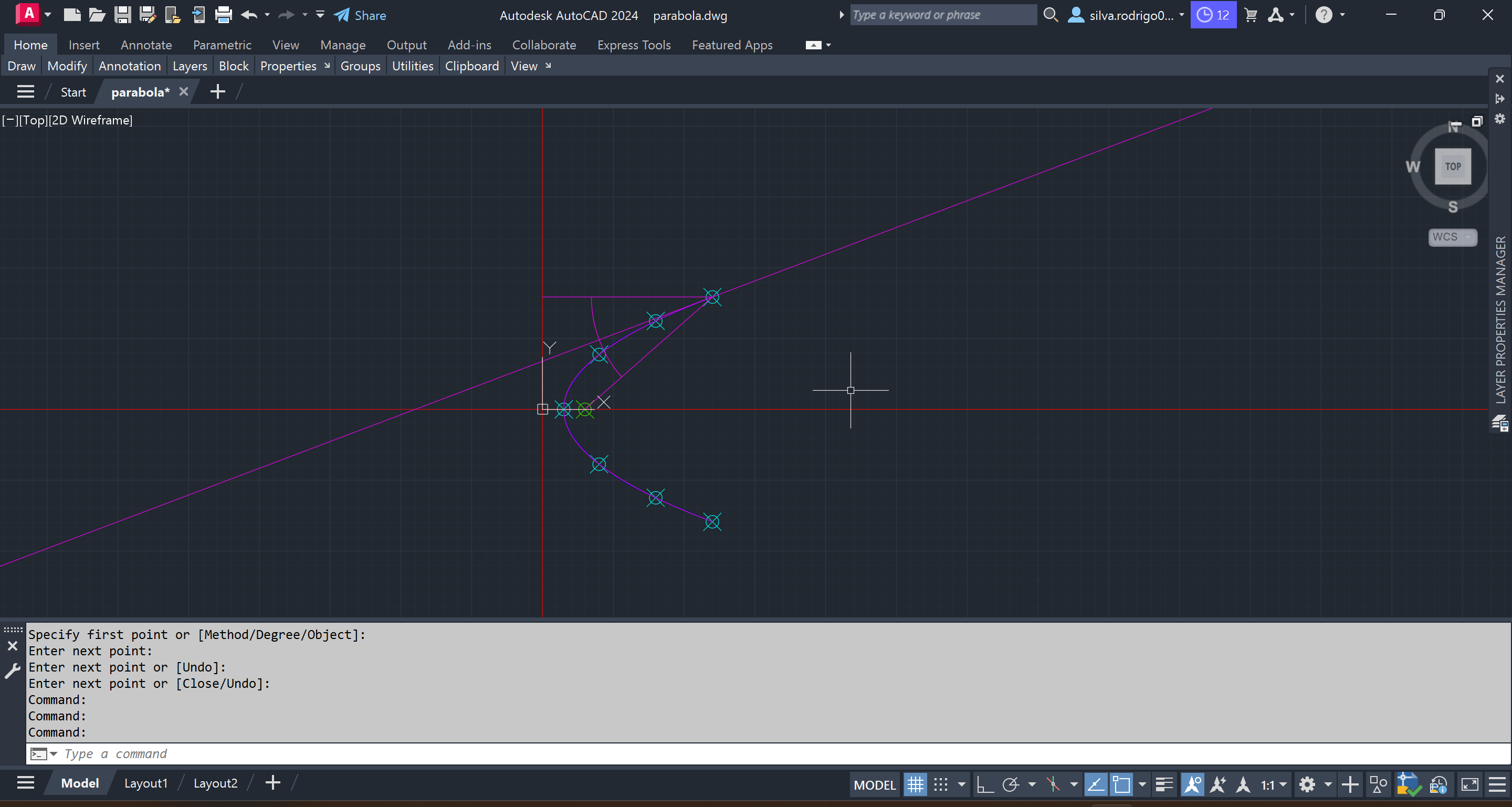Open the AutoCAD application menu button
The image size is (1512, 807).
coord(28,14)
